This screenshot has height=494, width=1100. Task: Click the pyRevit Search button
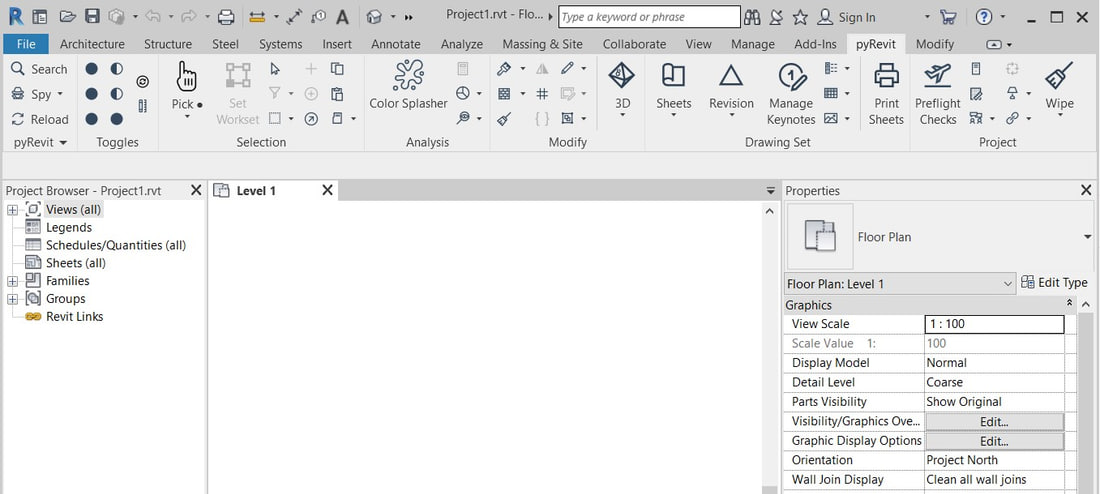(x=39, y=69)
